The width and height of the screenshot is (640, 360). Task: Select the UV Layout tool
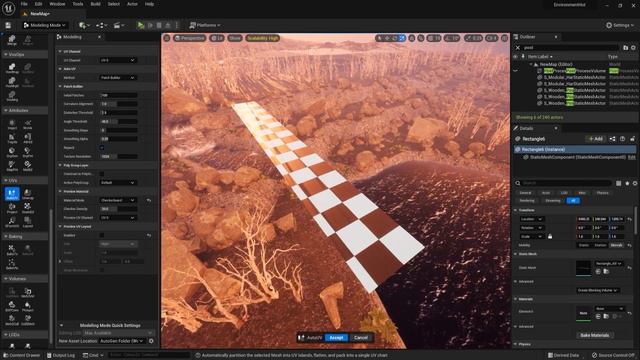pyautogui.click(x=28, y=222)
